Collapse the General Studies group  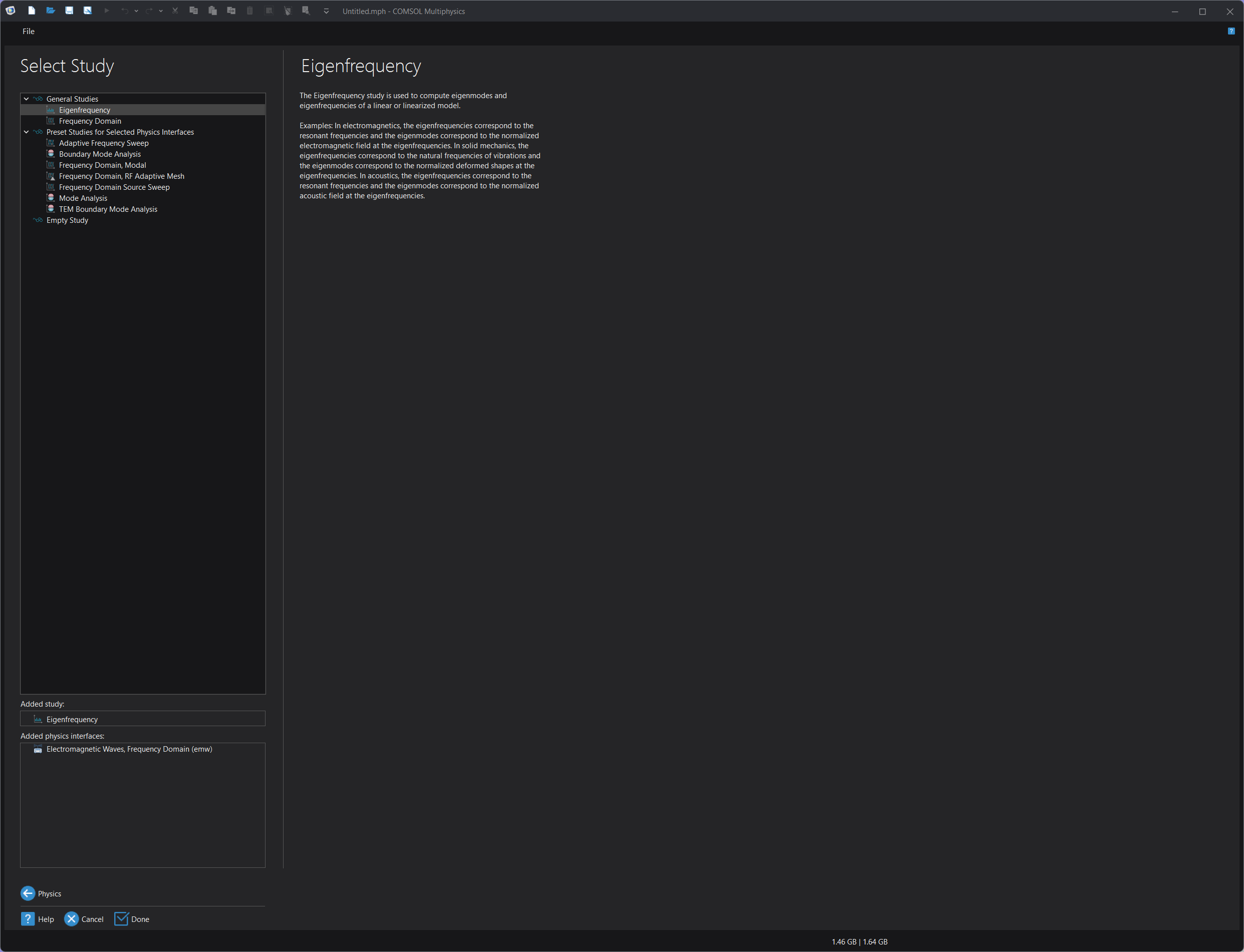tap(26, 99)
